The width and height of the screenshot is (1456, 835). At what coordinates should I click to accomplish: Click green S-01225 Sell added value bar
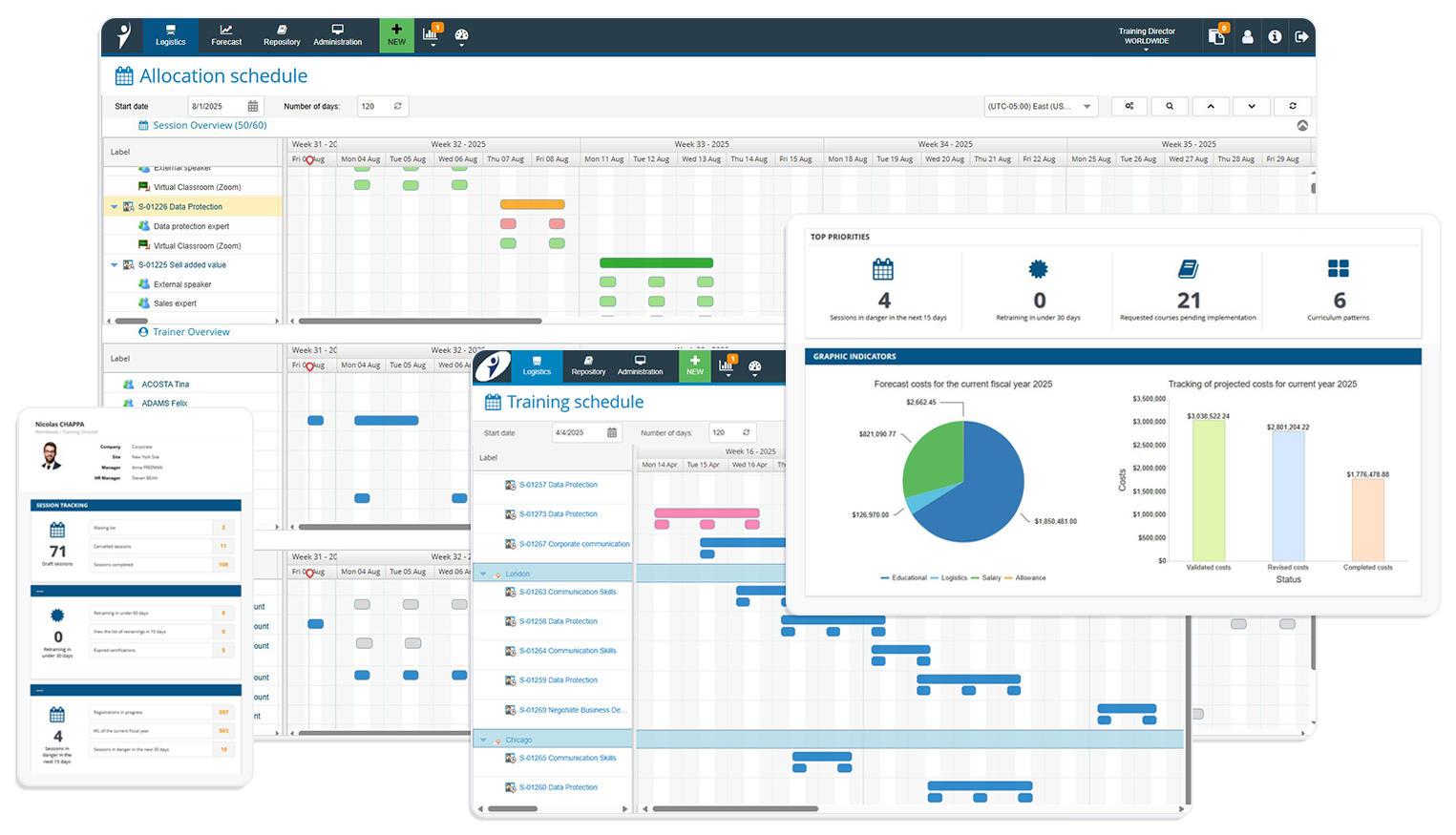click(656, 262)
